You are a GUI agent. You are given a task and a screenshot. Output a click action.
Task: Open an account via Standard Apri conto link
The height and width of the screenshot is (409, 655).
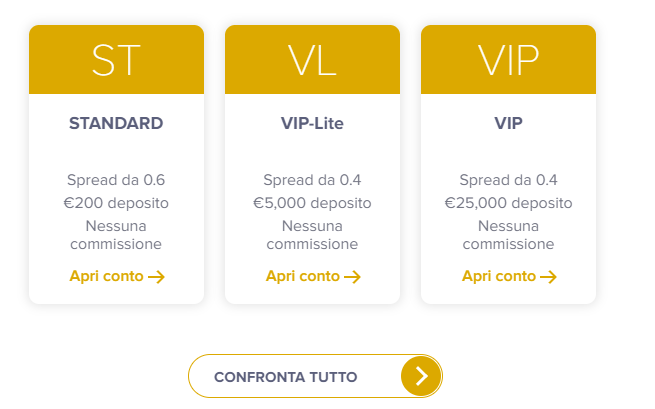tap(117, 276)
